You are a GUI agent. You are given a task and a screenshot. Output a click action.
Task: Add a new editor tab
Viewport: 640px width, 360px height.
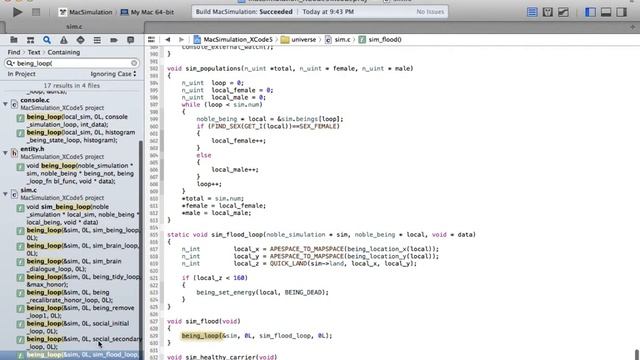[x=632, y=27]
